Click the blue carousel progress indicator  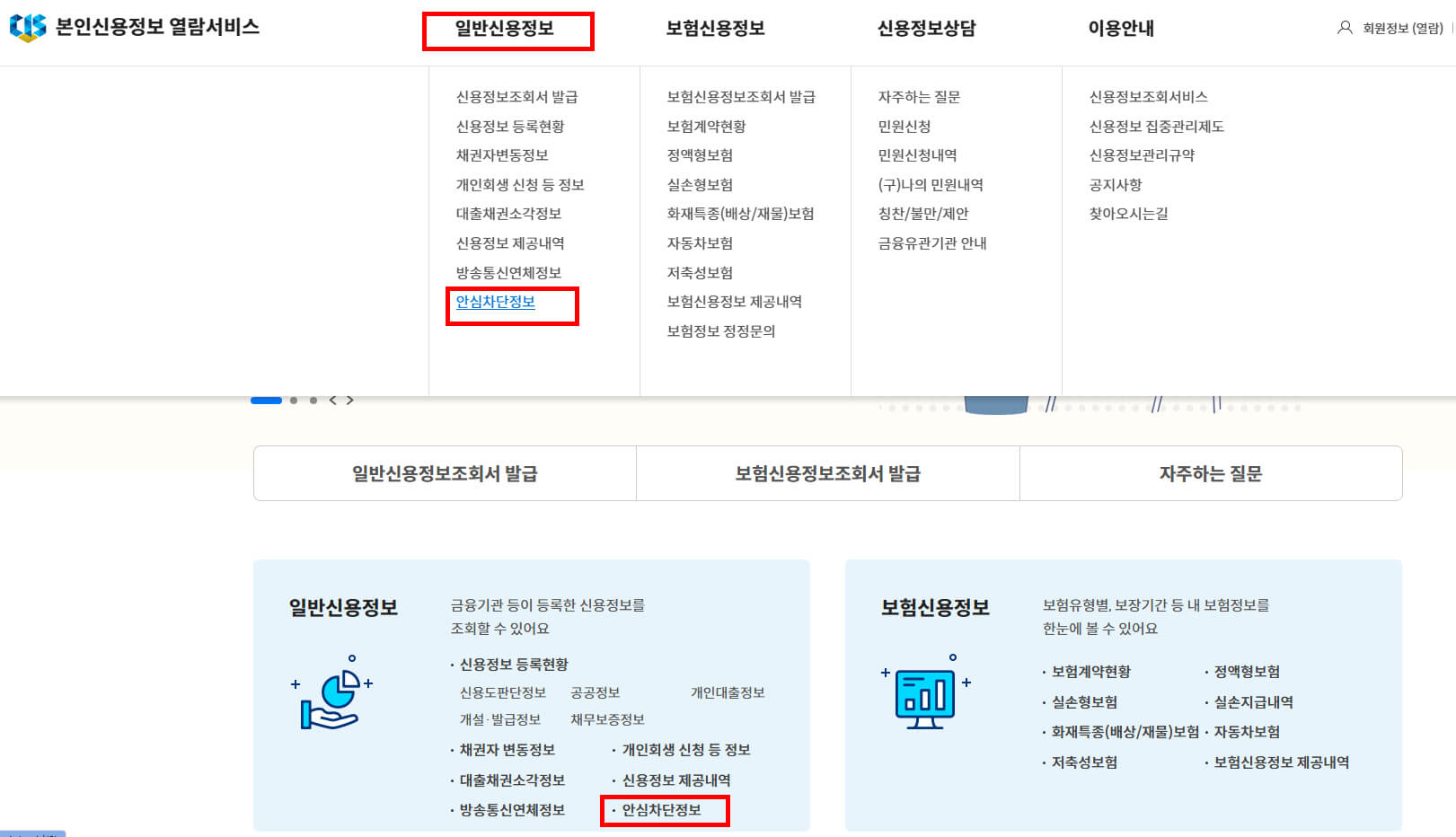point(267,401)
